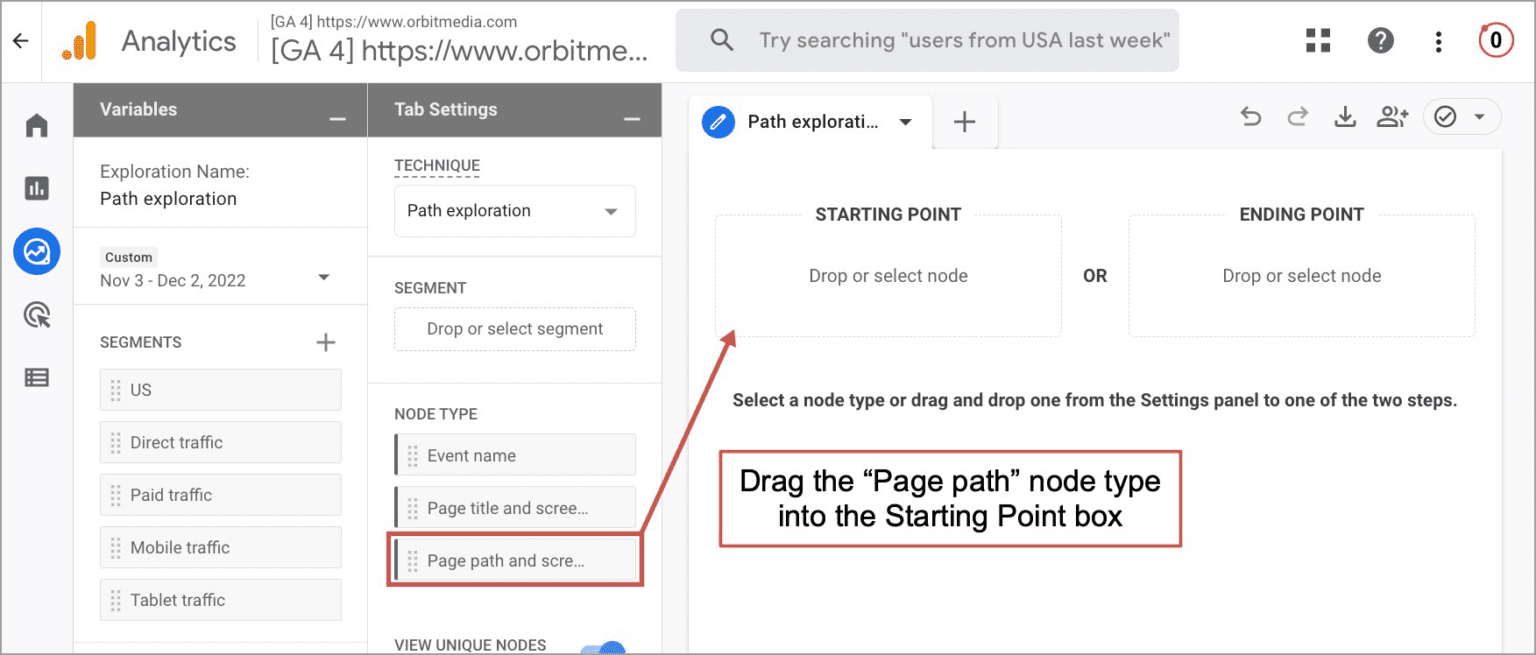Create a new exploration tab with plus
Screen dimensions: 1536x655
click(x=964, y=121)
